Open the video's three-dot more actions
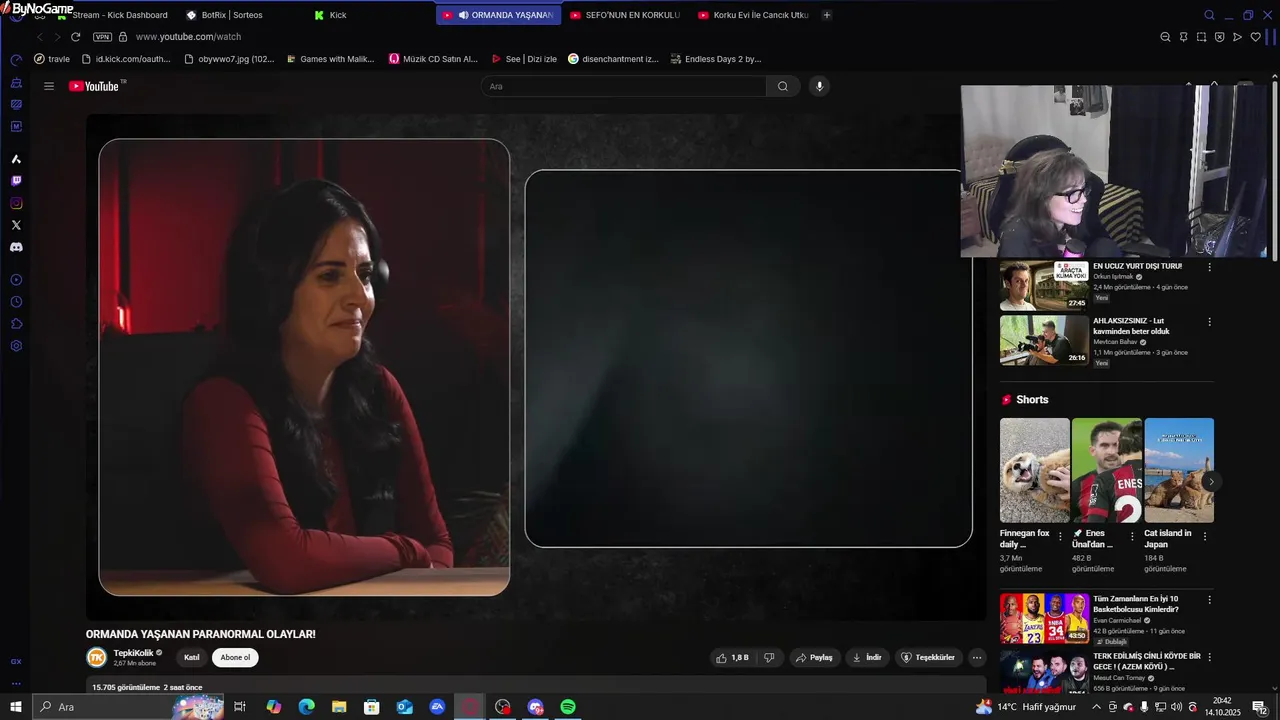 (977, 658)
